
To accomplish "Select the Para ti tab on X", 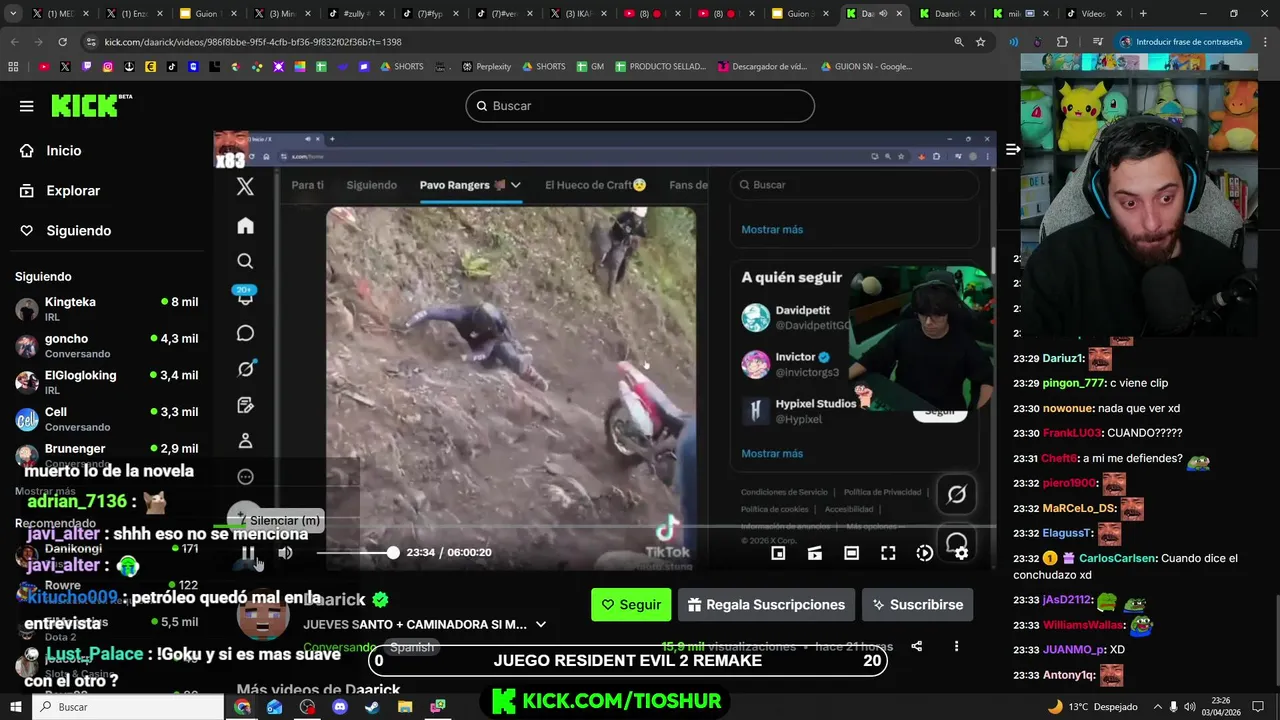I will click(307, 185).
